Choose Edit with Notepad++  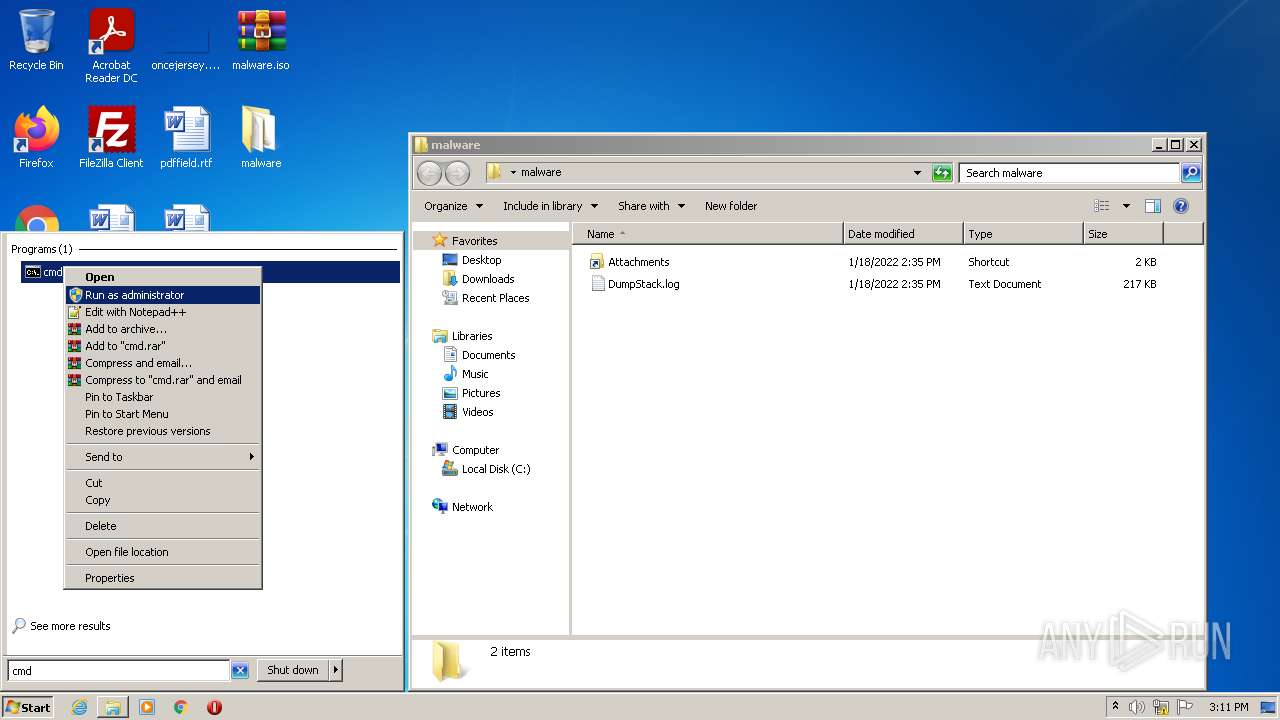click(162, 312)
